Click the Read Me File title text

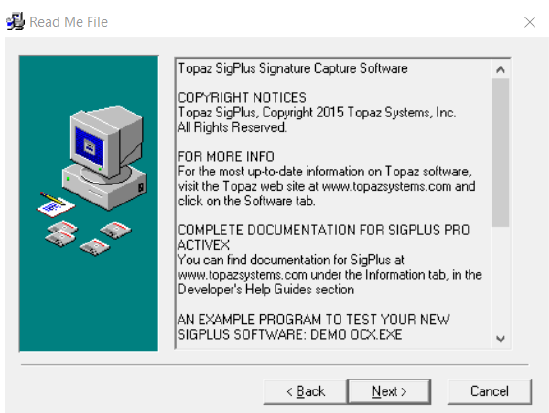(x=69, y=22)
